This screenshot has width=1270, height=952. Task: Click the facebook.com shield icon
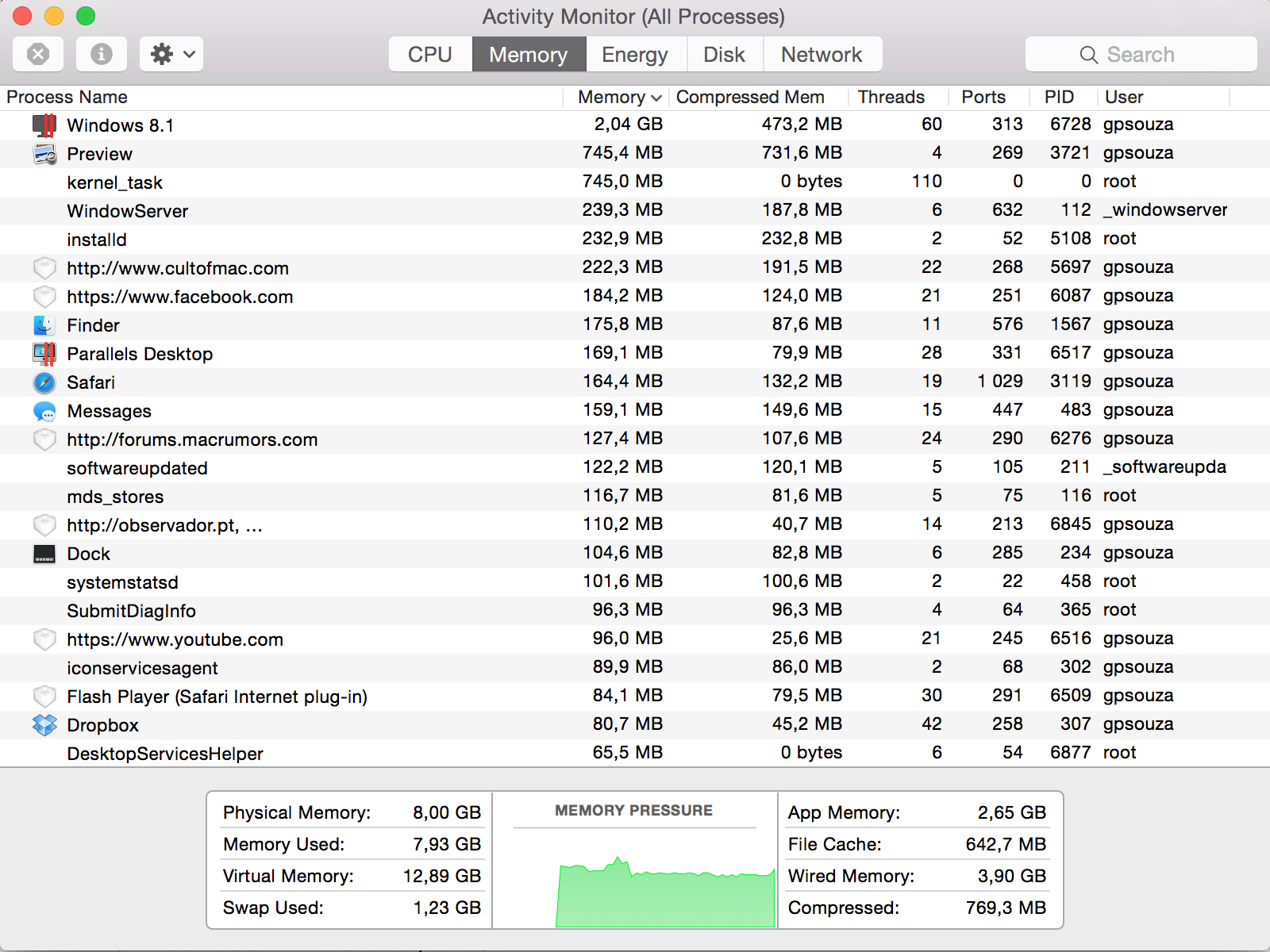click(44, 297)
